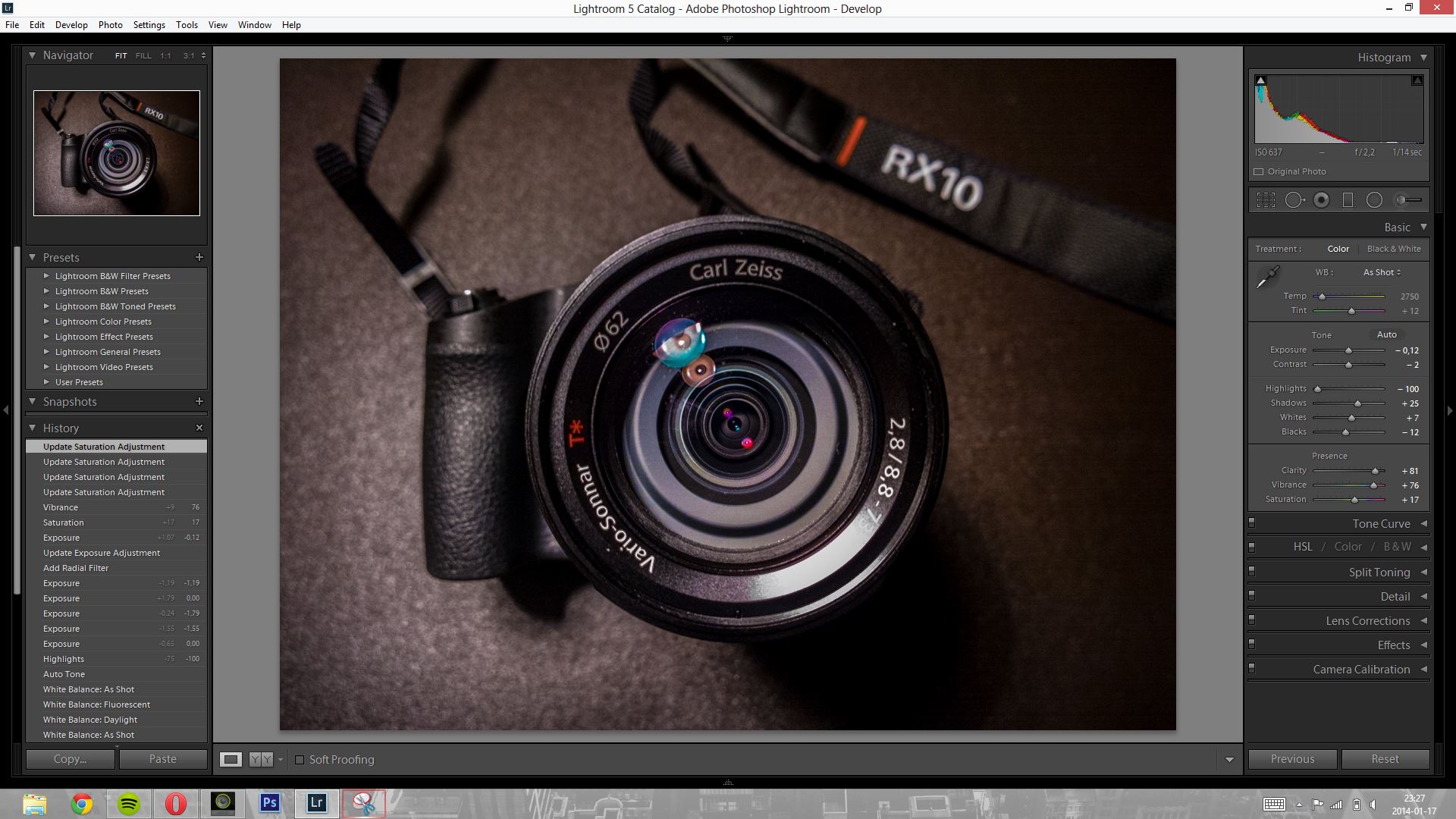
Task: Switch treatment to Black & White
Action: coord(1394,249)
